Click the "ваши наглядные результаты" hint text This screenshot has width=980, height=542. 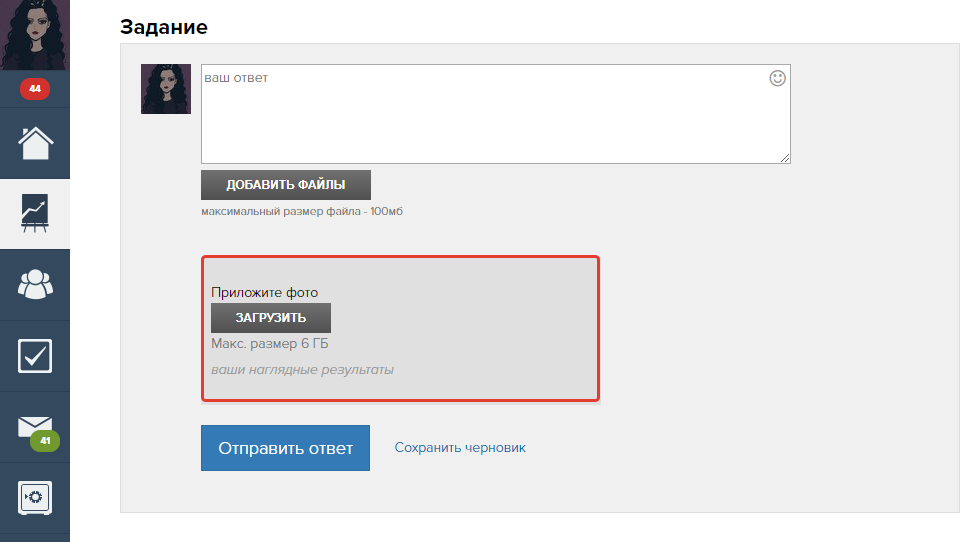(x=302, y=370)
